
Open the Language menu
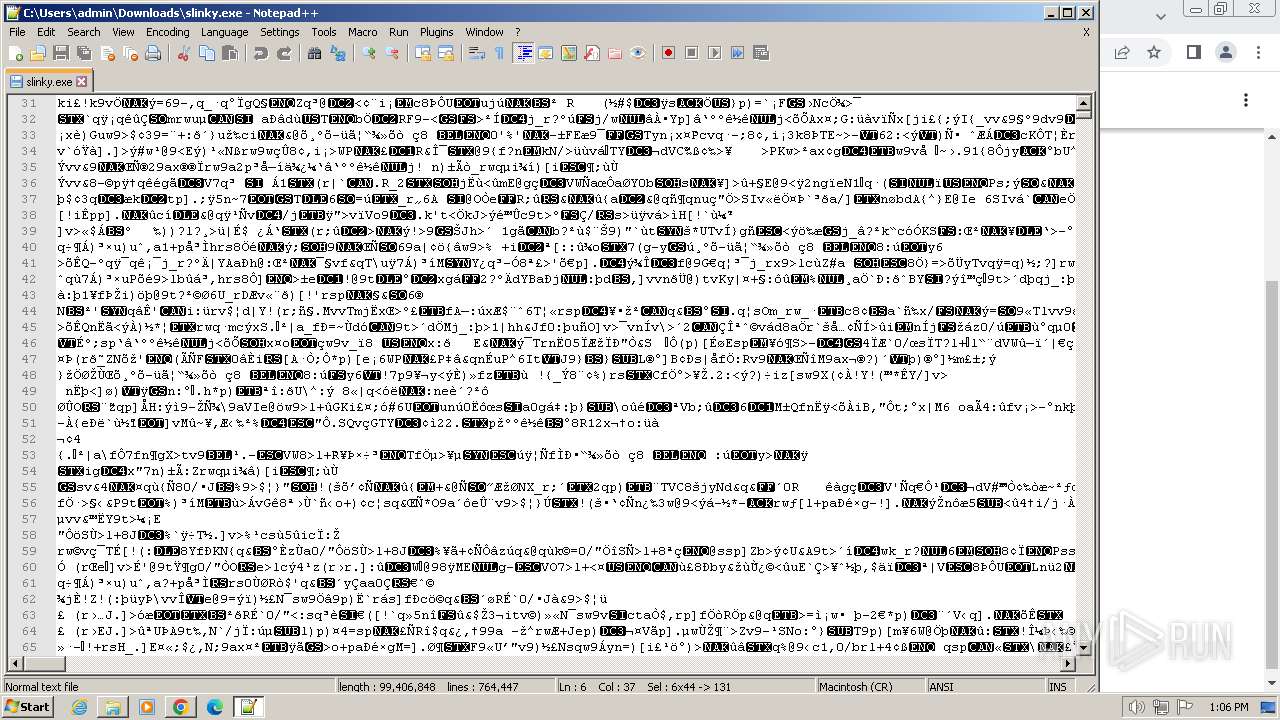[224, 32]
